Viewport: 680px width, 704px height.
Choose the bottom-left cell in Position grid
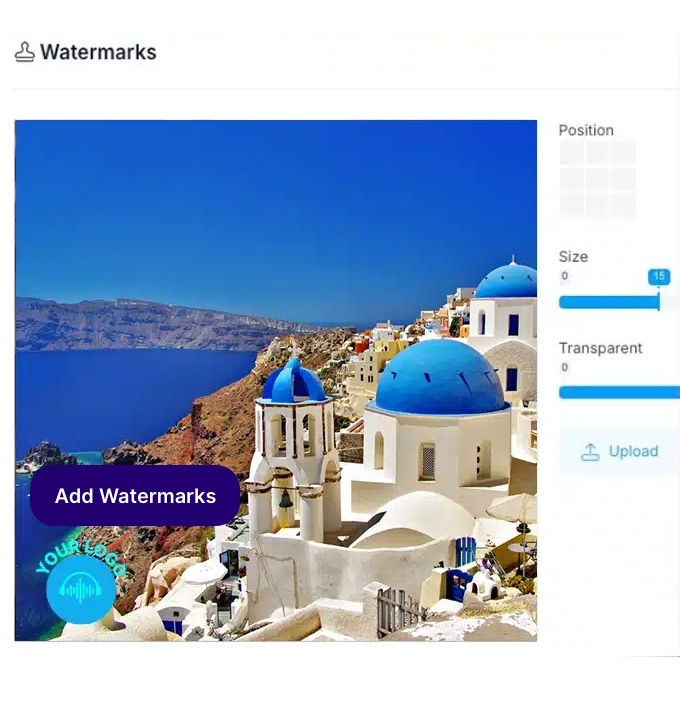point(571,205)
